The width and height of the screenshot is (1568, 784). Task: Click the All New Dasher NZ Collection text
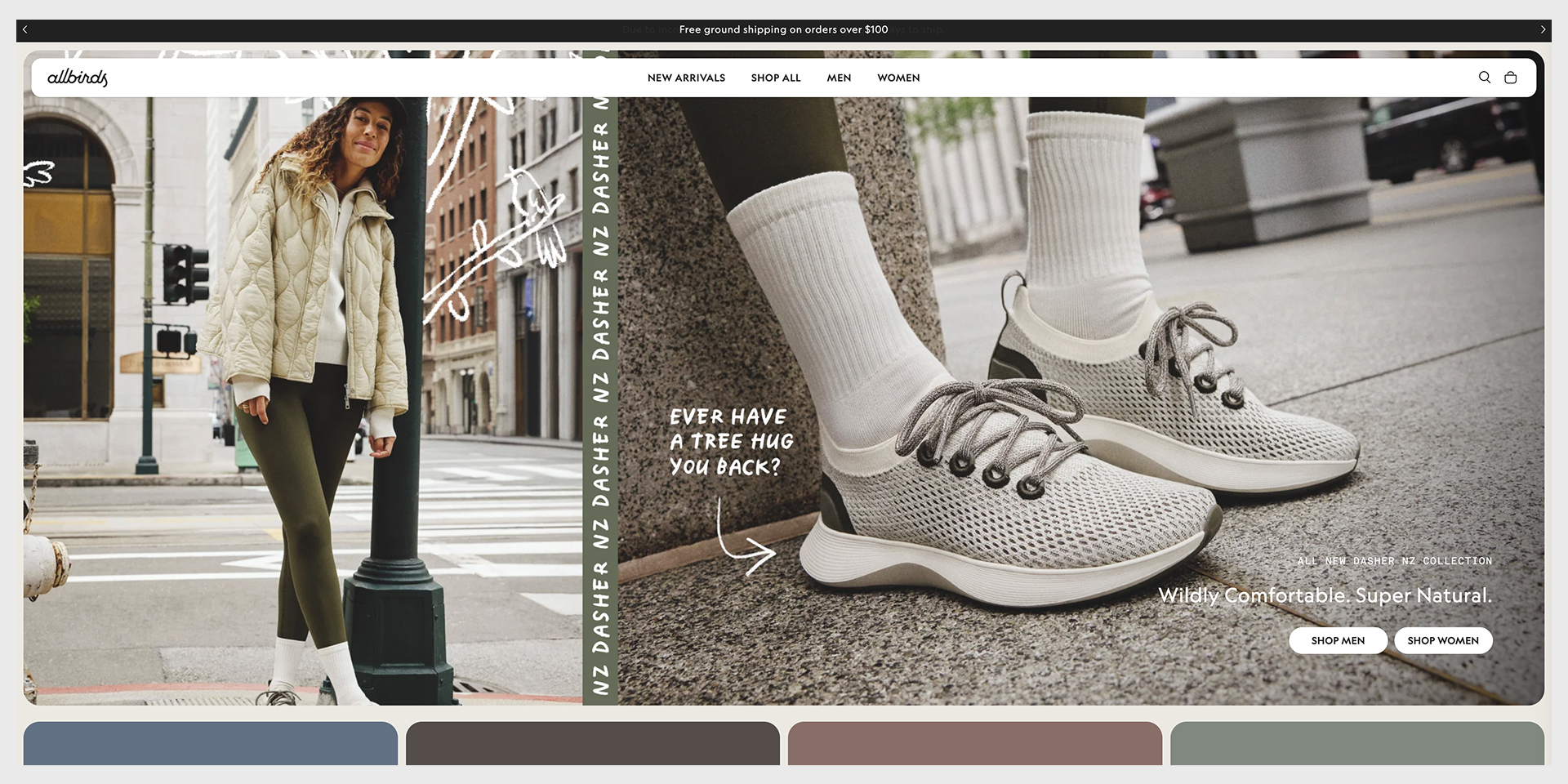click(1395, 561)
